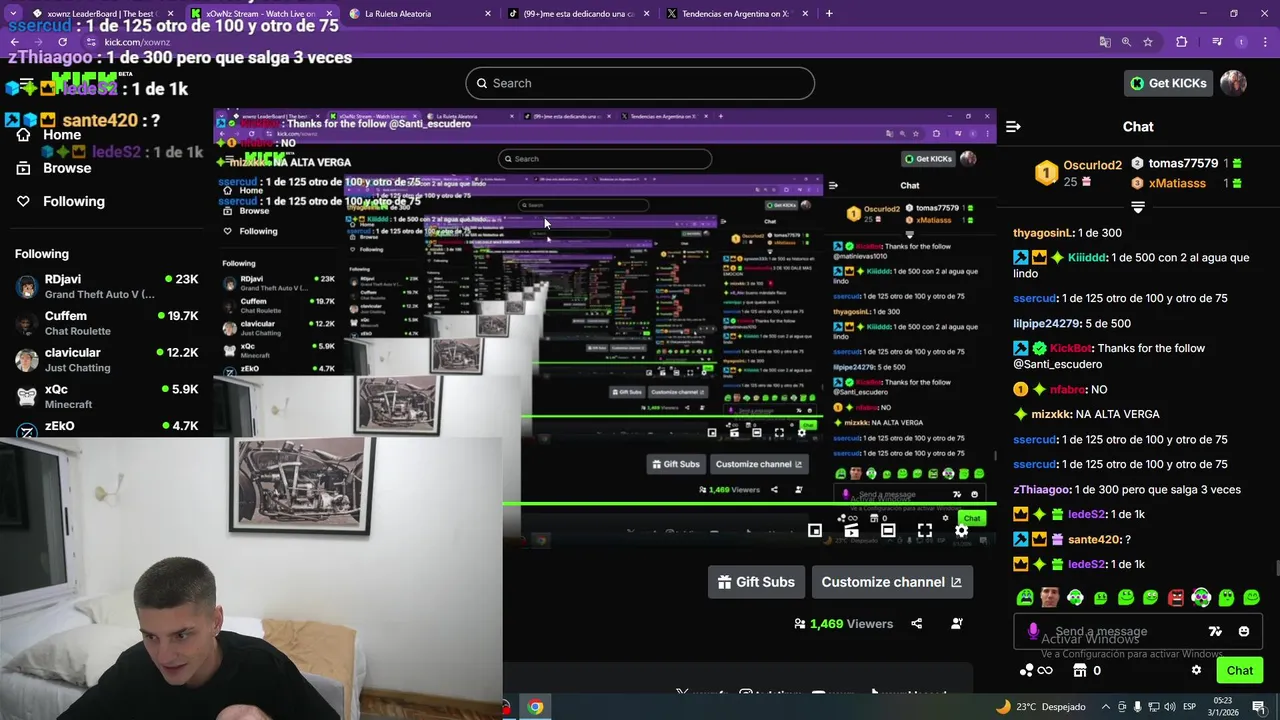Click username thyagosinL in chat
The height and width of the screenshot is (720, 1280).
coord(1042,233)
